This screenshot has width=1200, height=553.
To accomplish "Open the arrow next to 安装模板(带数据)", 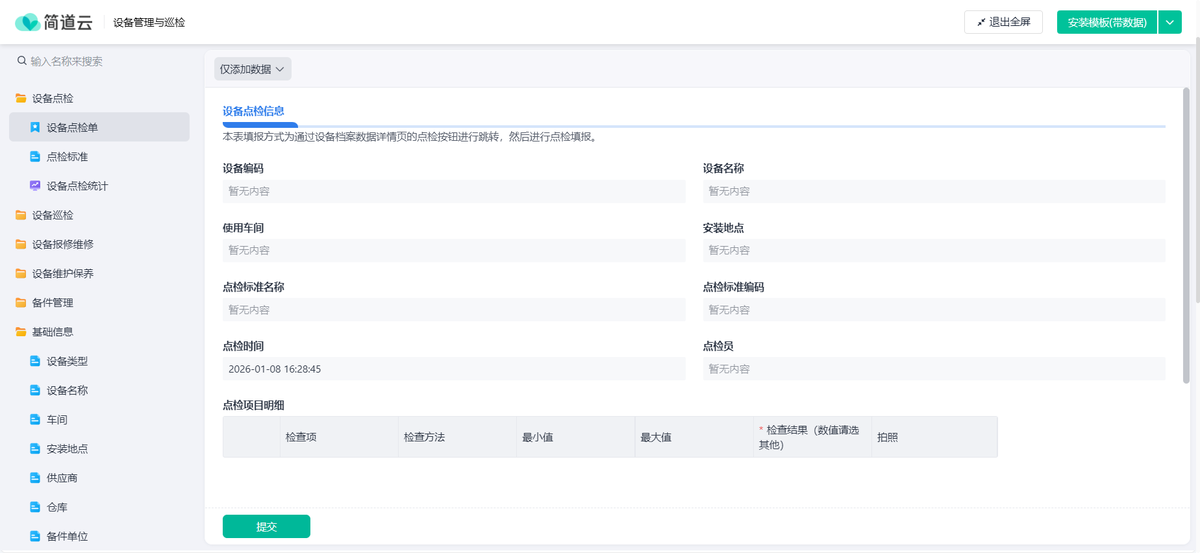I will tap(1170, 22).
